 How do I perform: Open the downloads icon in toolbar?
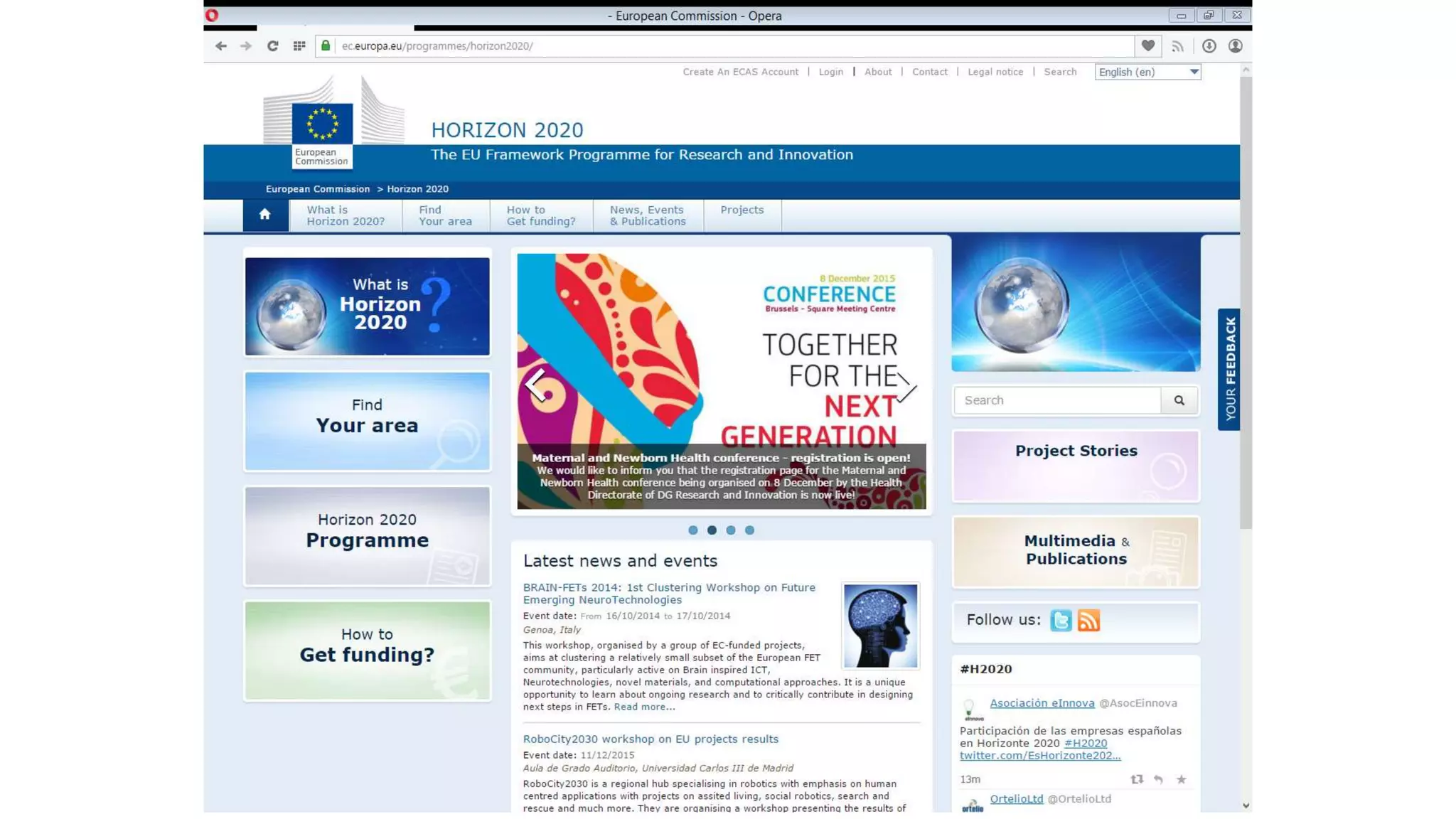click(x=1209, y=45)
